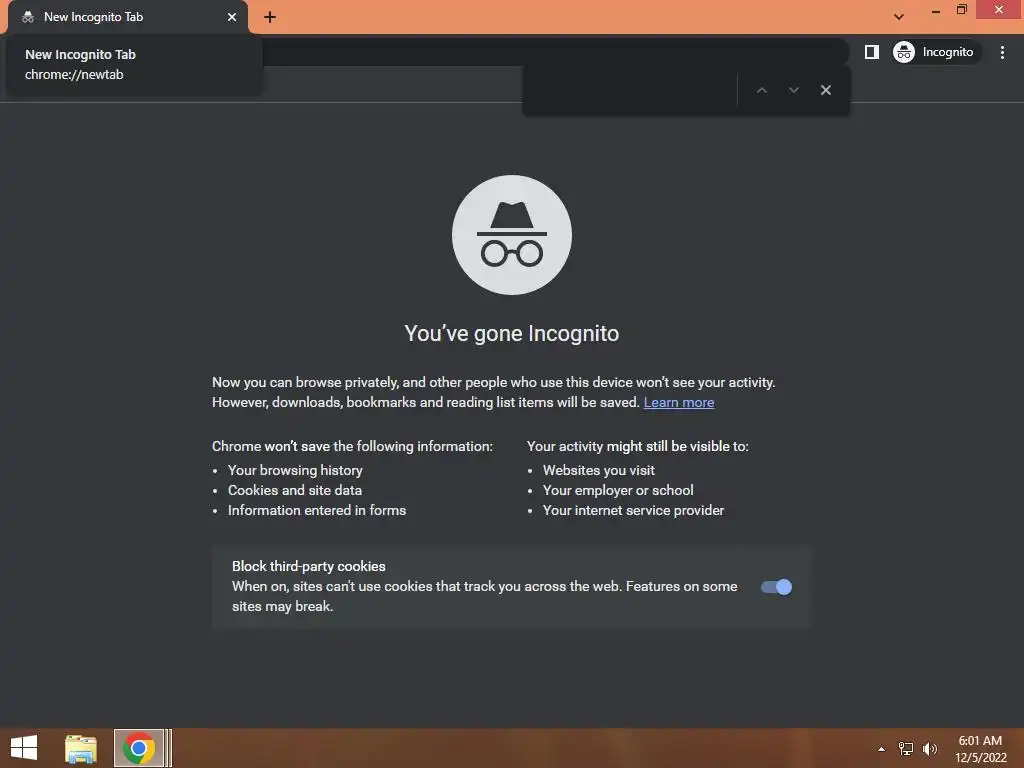Click the large Incognito hat-and-glasses icon
1024x768 pixels.
coord(512,235)
